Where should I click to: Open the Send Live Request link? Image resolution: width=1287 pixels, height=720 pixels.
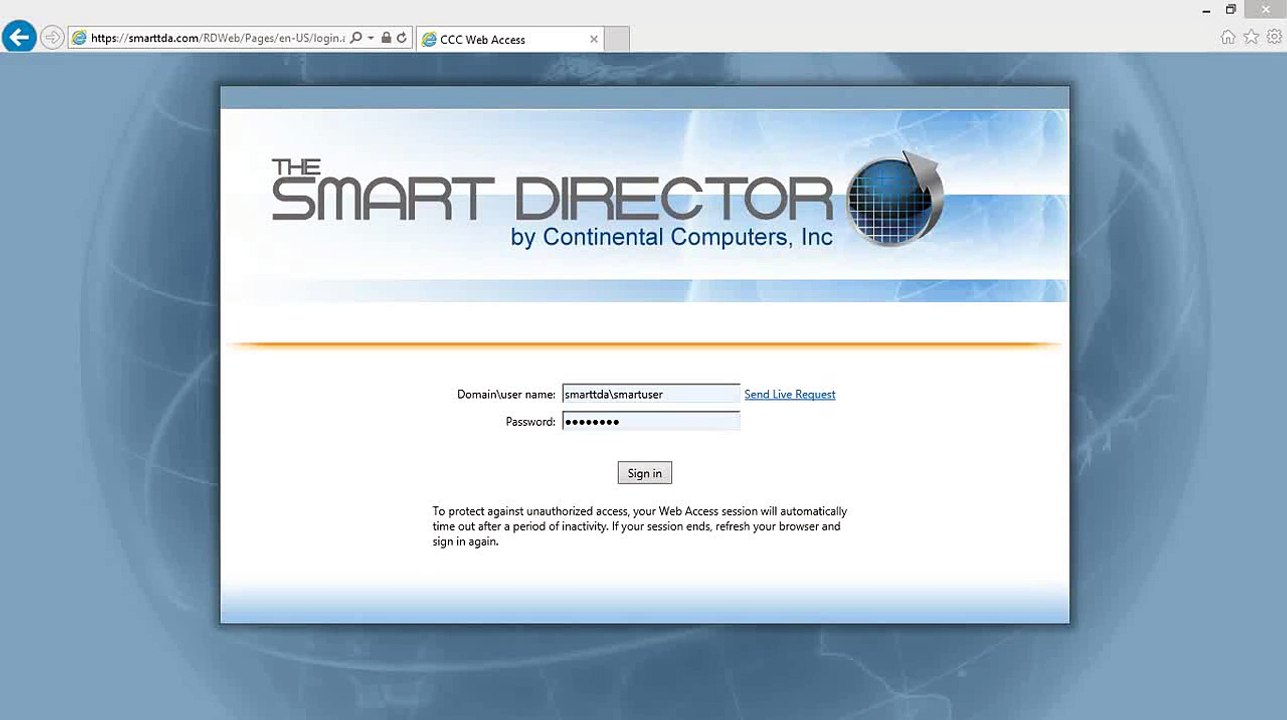point(790,394)
